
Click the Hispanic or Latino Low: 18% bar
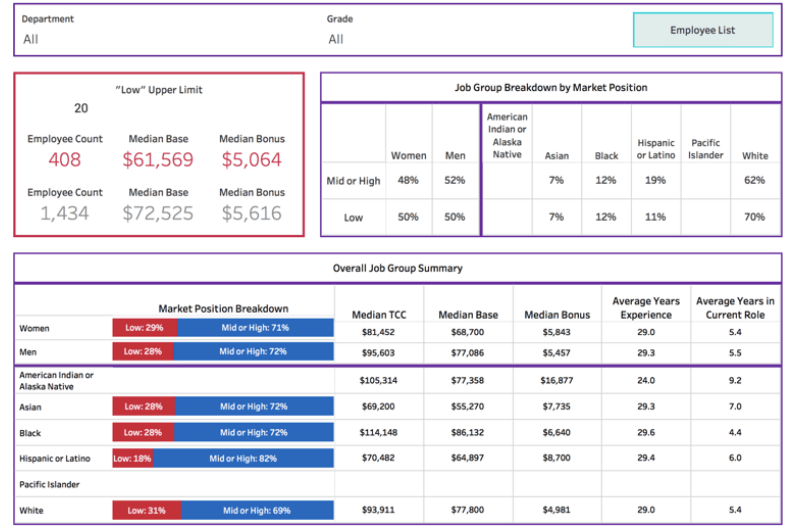[133, 458]
